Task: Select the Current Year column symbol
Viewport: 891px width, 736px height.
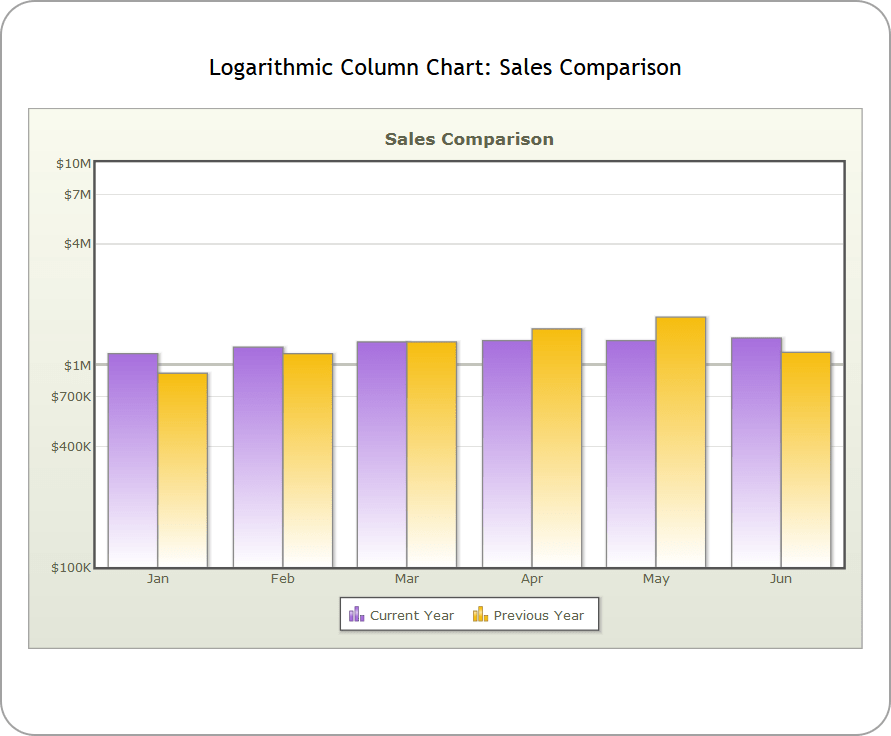Action: point(357,614)
